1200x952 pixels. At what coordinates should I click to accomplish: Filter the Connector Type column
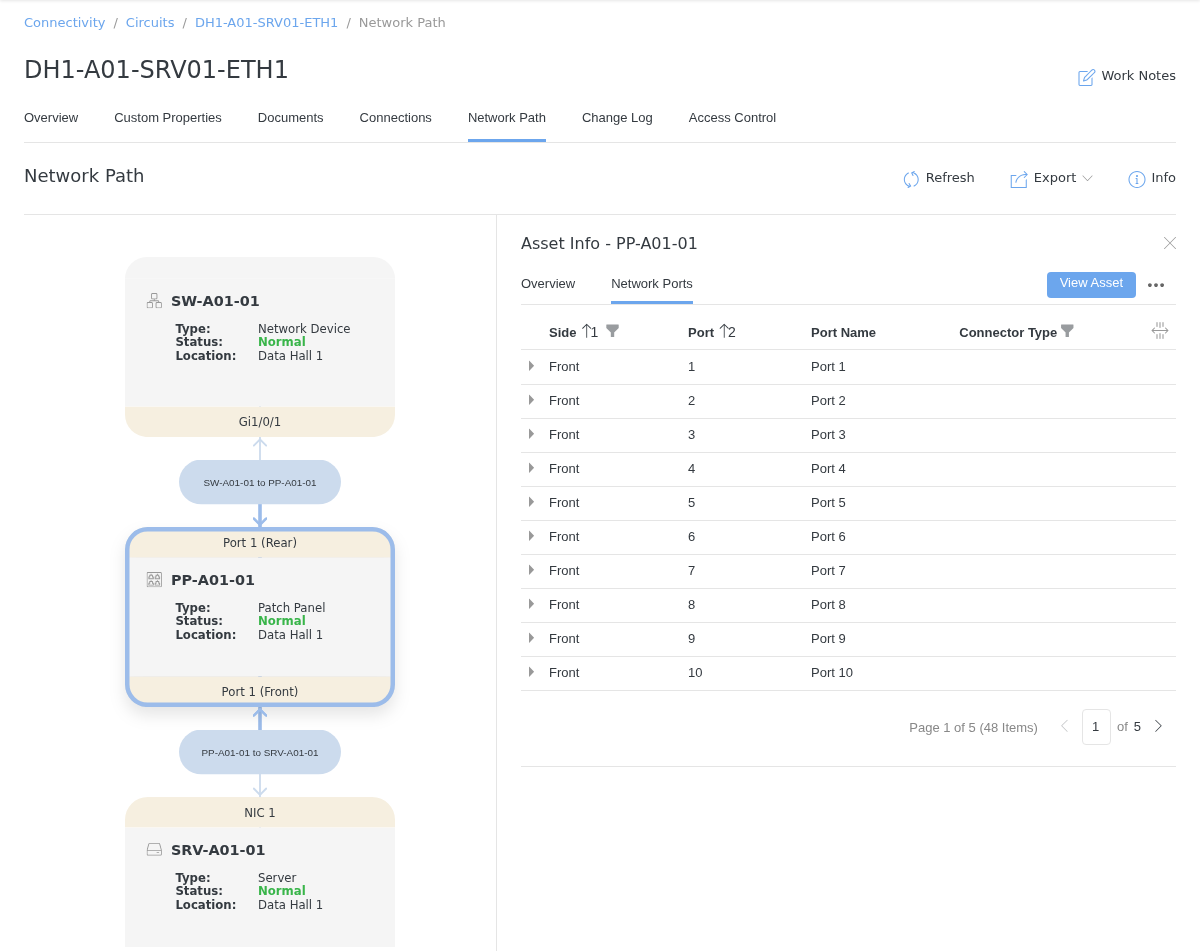(1067, 331)
